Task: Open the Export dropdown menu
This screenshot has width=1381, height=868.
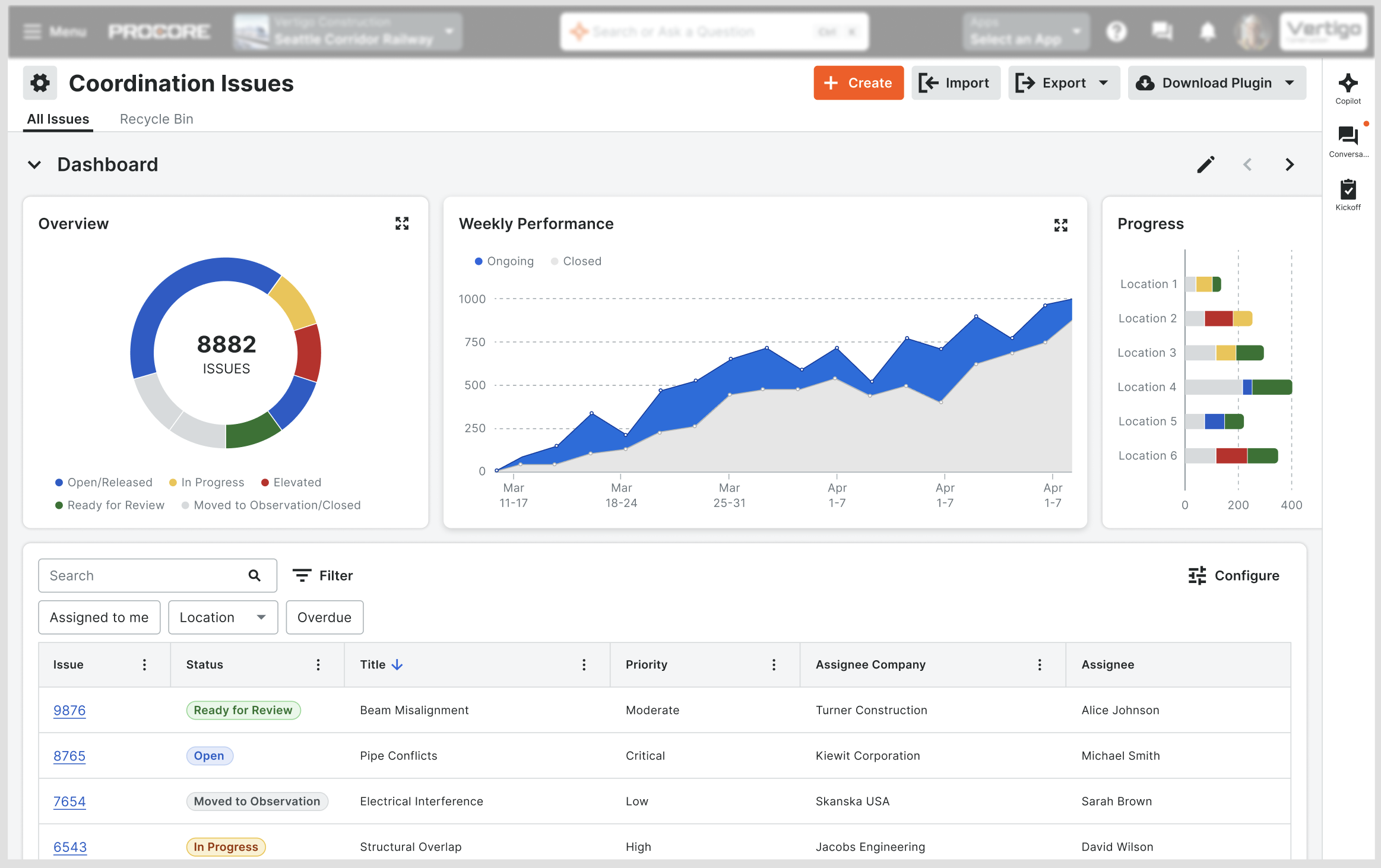Action: (x=1063, y=83)
